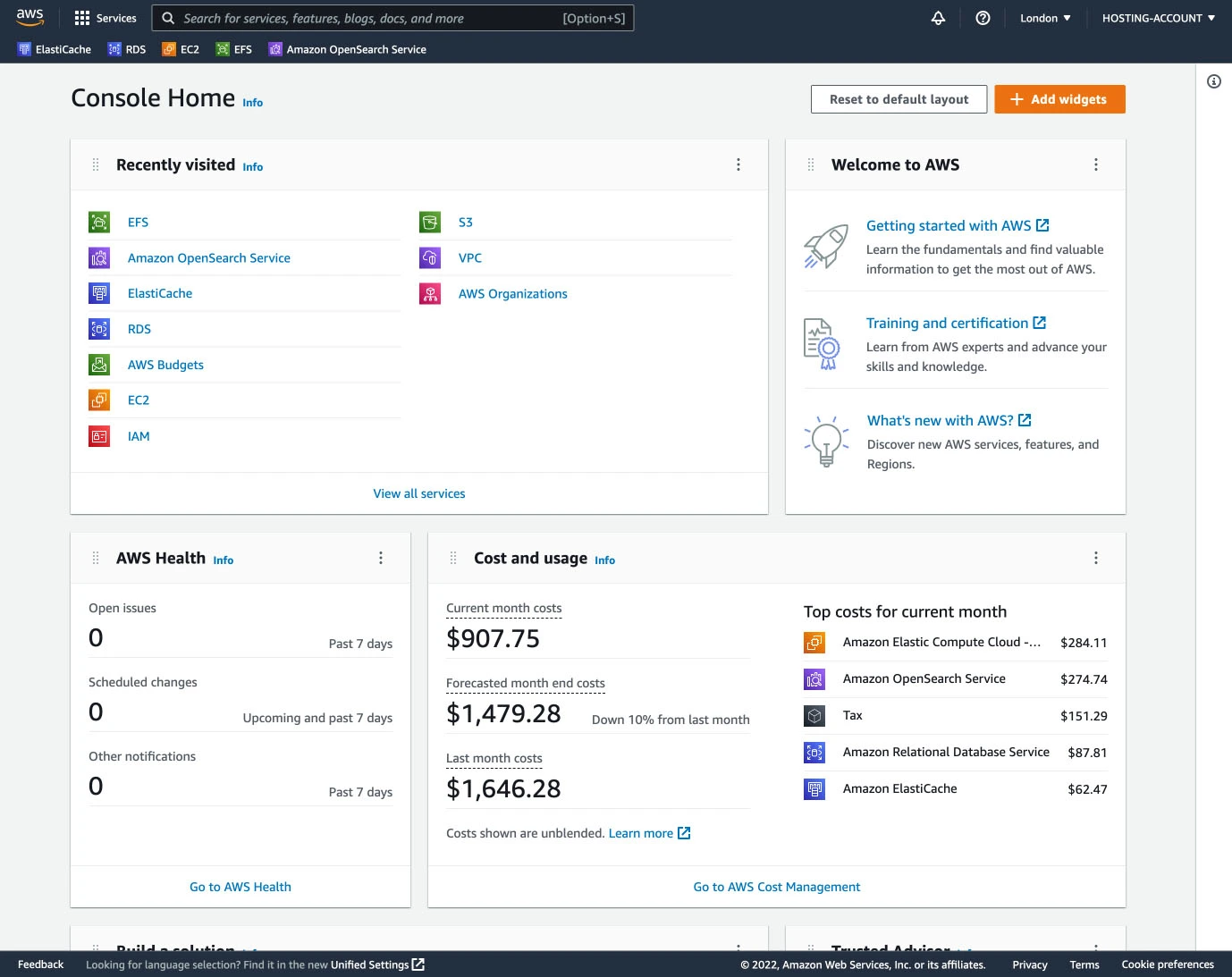The width and height of the screenshot is (1232, 977).
Task: Click the ElastiCache icon in Recently visited
Action: (x=99, y=293)
